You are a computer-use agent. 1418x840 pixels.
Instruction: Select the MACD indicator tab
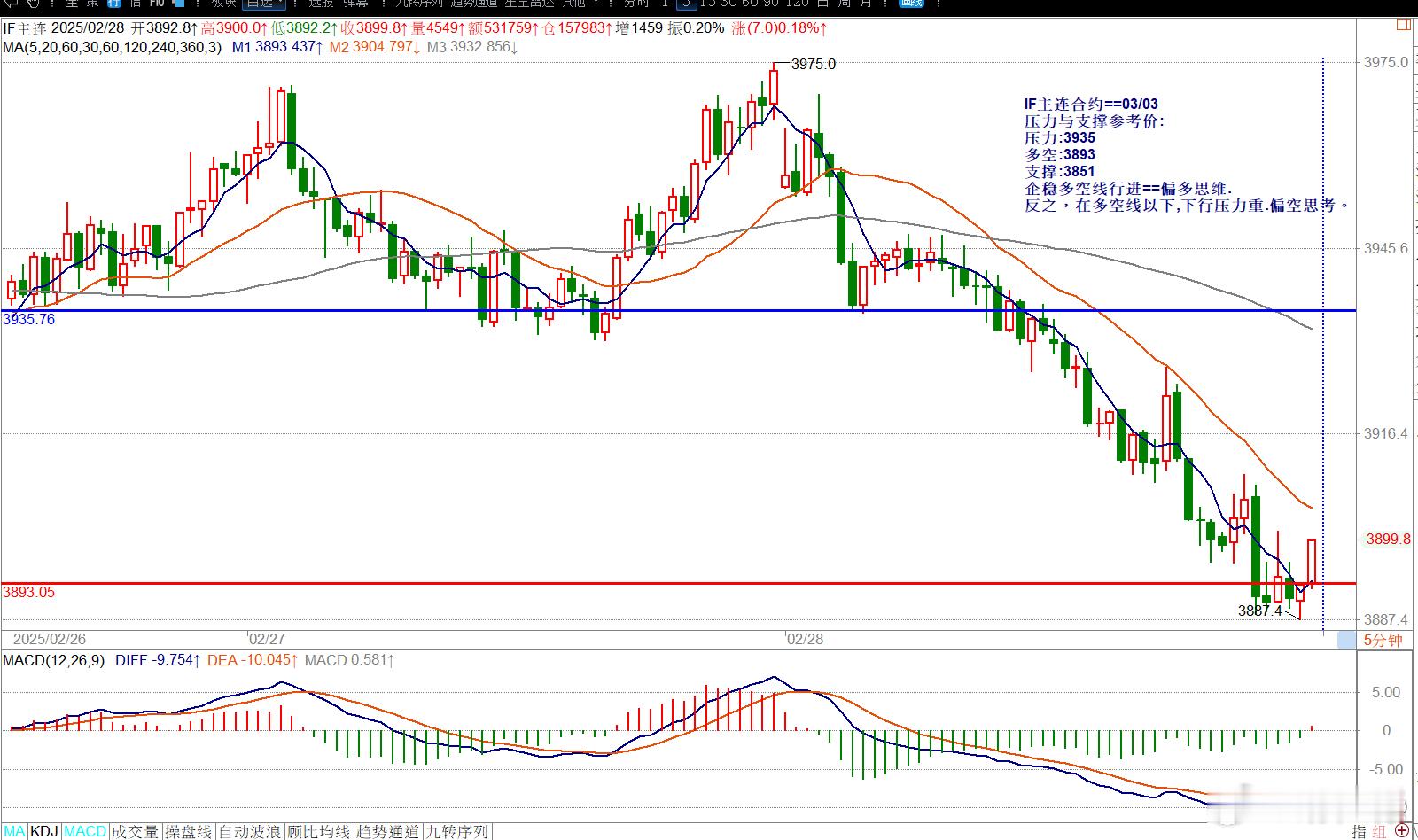tap(85, 831)
